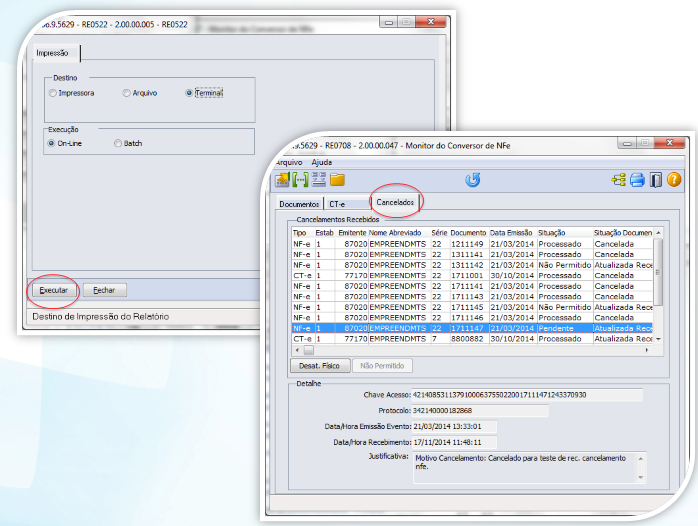Open the Ajuda menu
Viewport: 698px width, 526px height.
click(x=322, y=162)
